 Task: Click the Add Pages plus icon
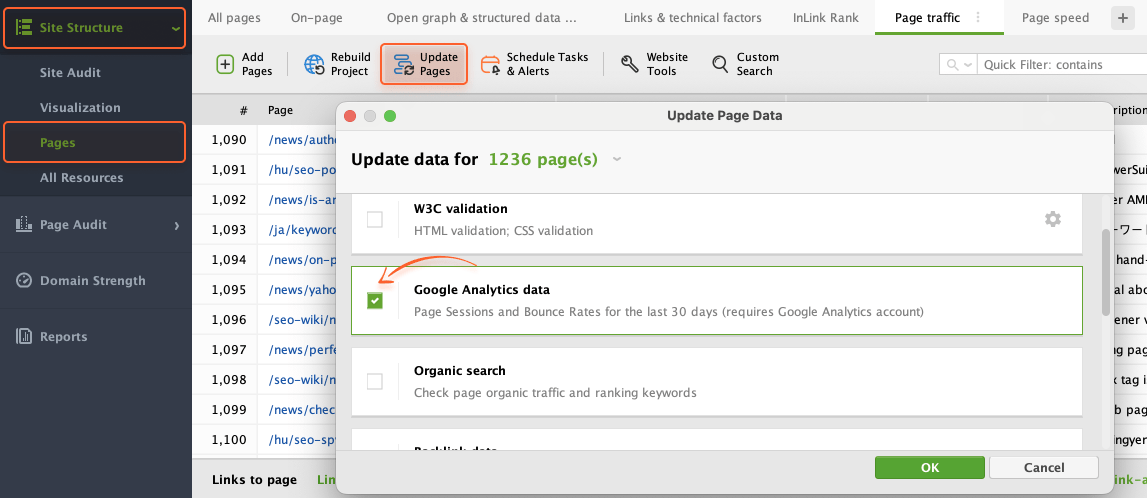pyautogui.click(x=225, y=64)
